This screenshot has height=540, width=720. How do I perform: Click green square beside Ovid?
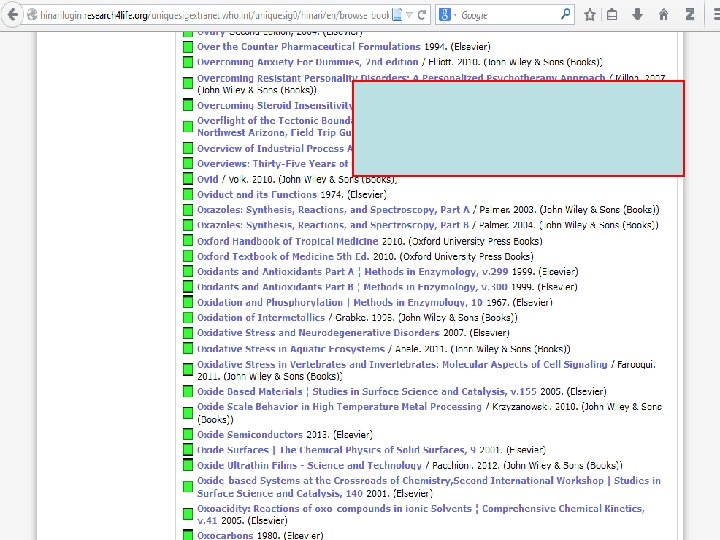187,179
